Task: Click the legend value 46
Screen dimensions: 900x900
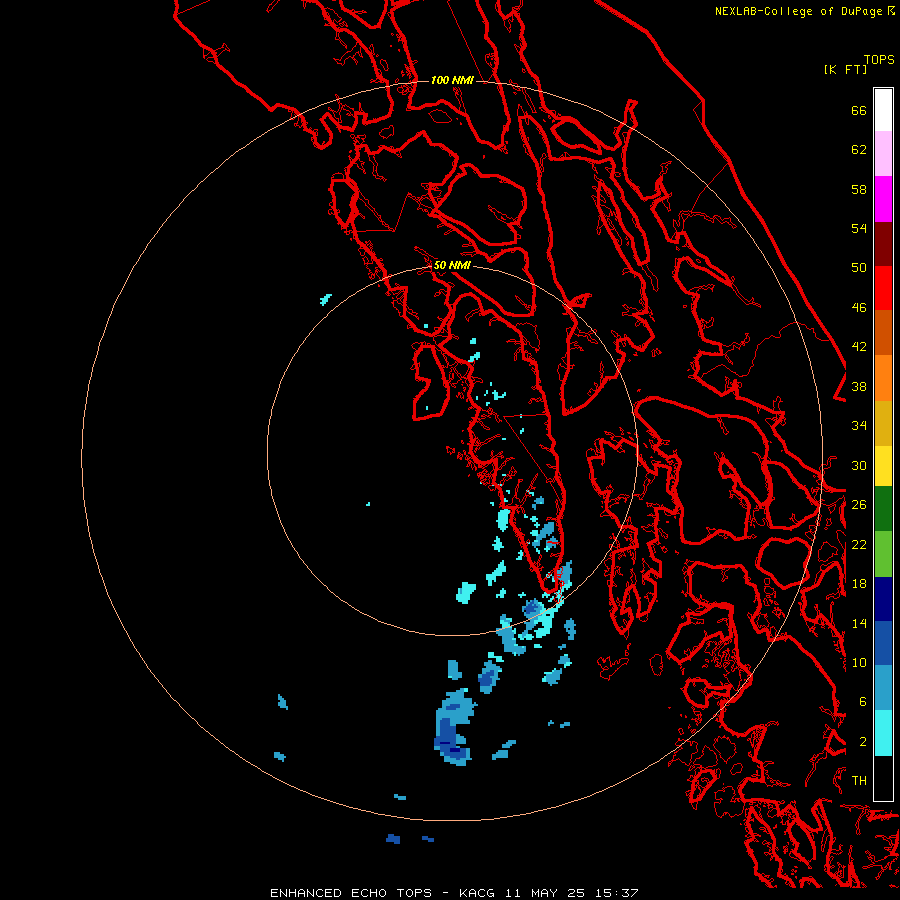Action: (859, 308)
